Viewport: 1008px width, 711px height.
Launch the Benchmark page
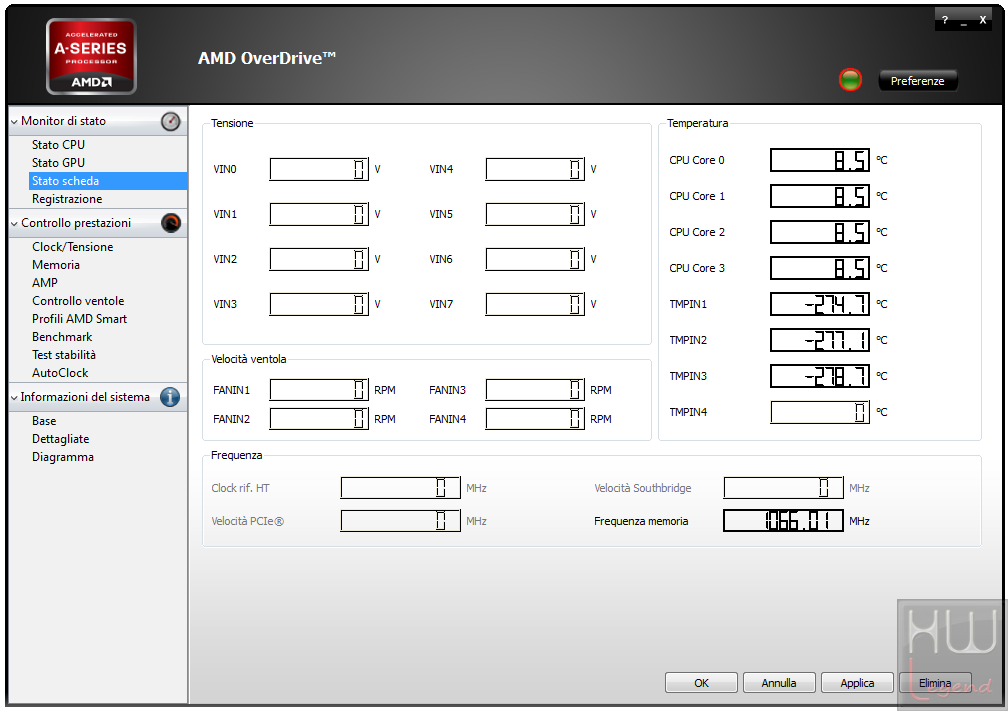tap(62, 337)
